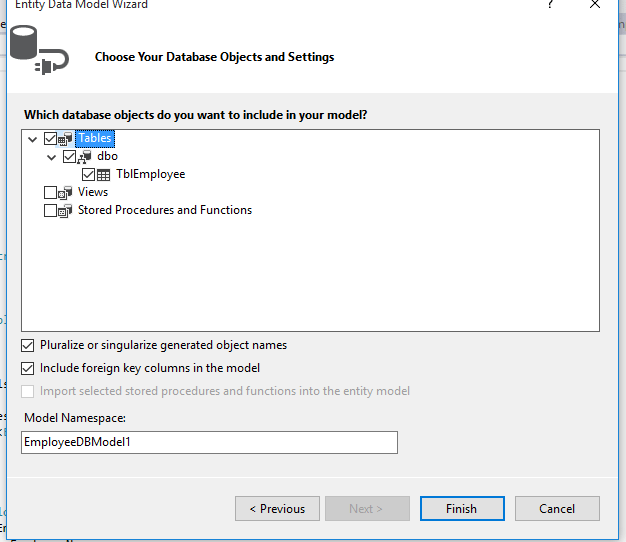Enable the Stored Procedures and Functions checkbox
The height and width of the screenshot is (542, 626).
point(51,211)
